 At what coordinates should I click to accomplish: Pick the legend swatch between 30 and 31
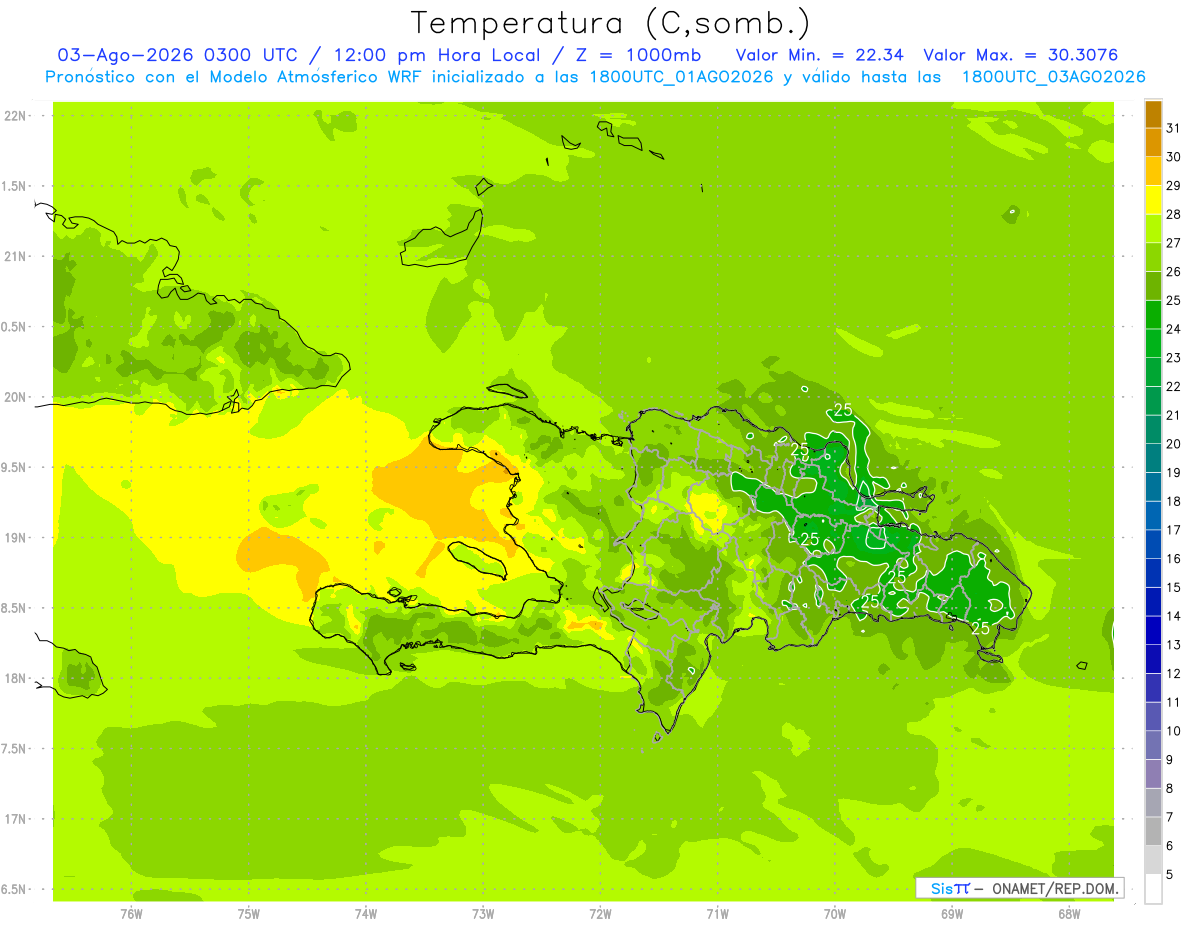pyautogui.click(x=1153, y=143)
